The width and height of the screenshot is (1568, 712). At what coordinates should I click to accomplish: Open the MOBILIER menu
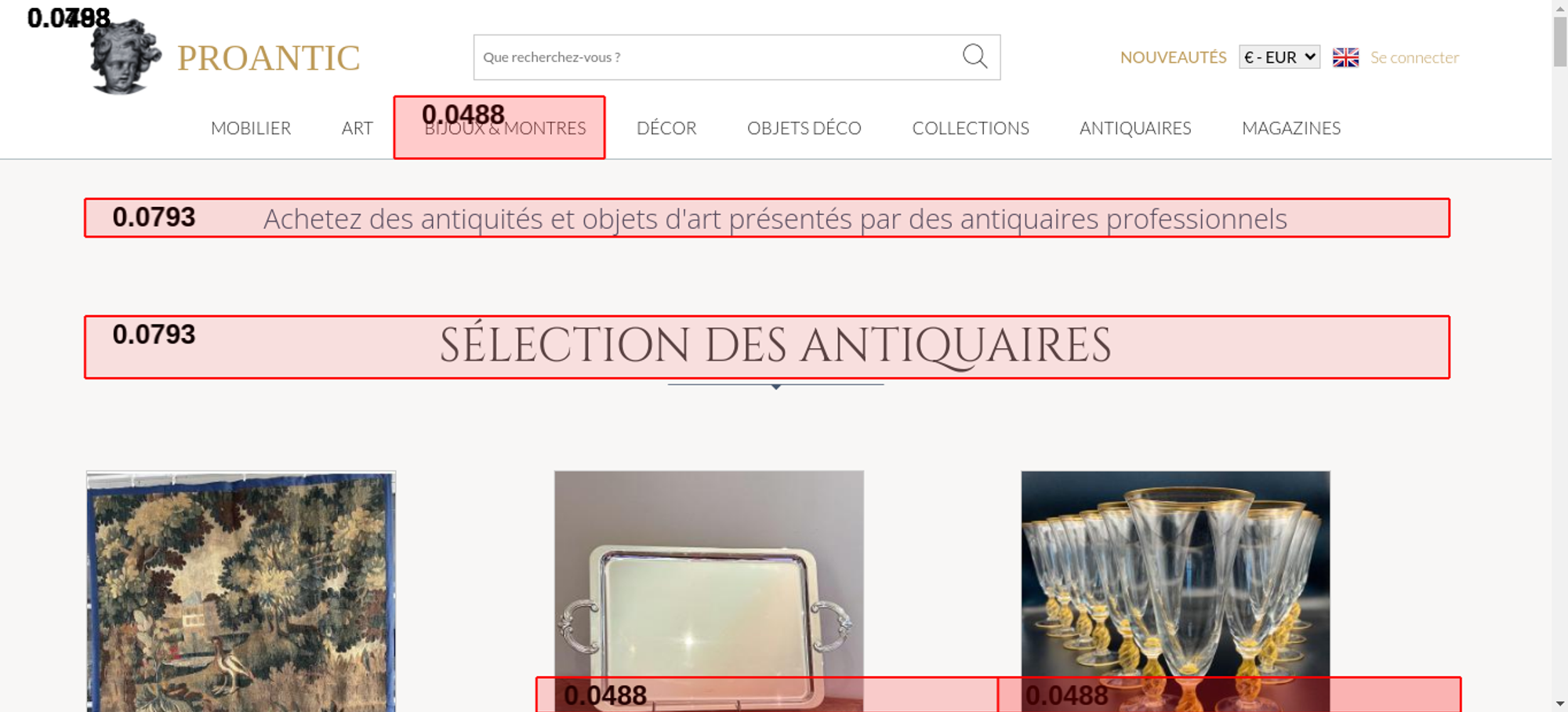tap(251, 128)
